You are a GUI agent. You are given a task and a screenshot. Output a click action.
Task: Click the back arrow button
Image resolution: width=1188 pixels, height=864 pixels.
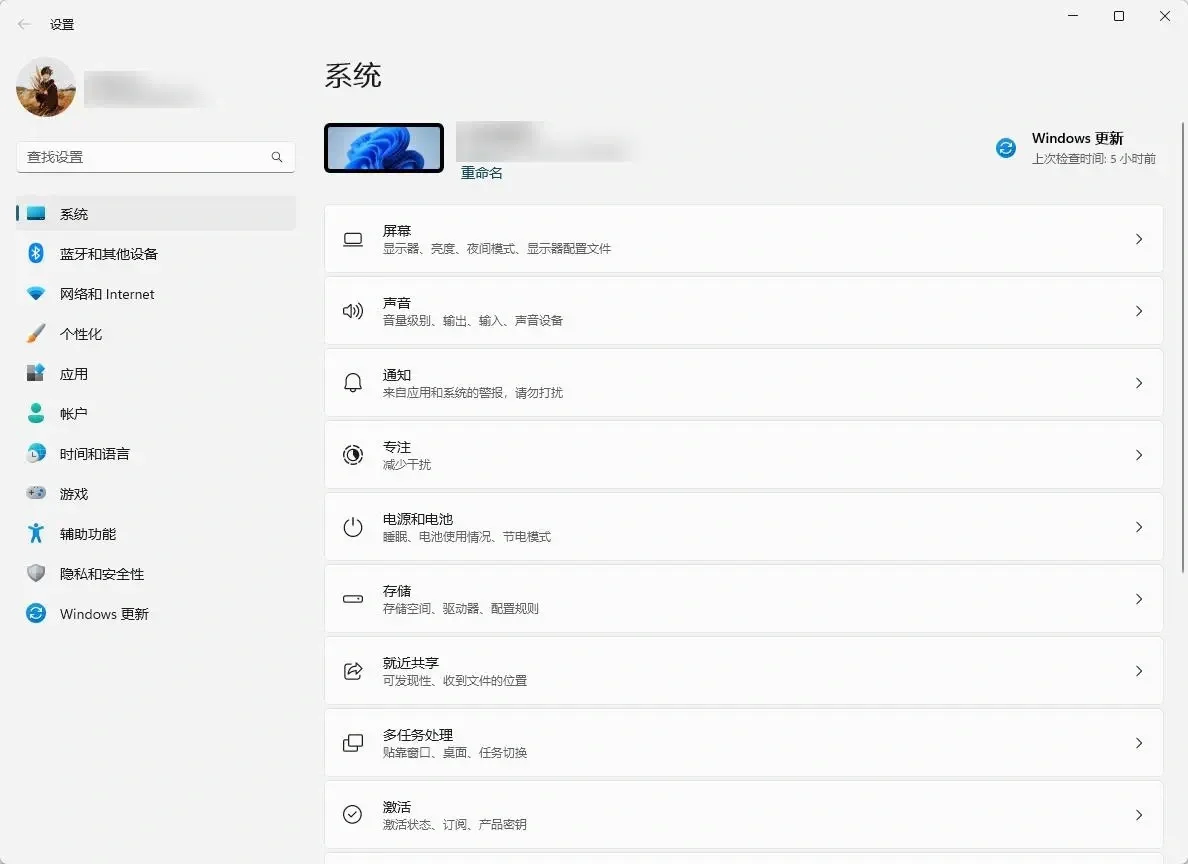[x=23, y=23]
